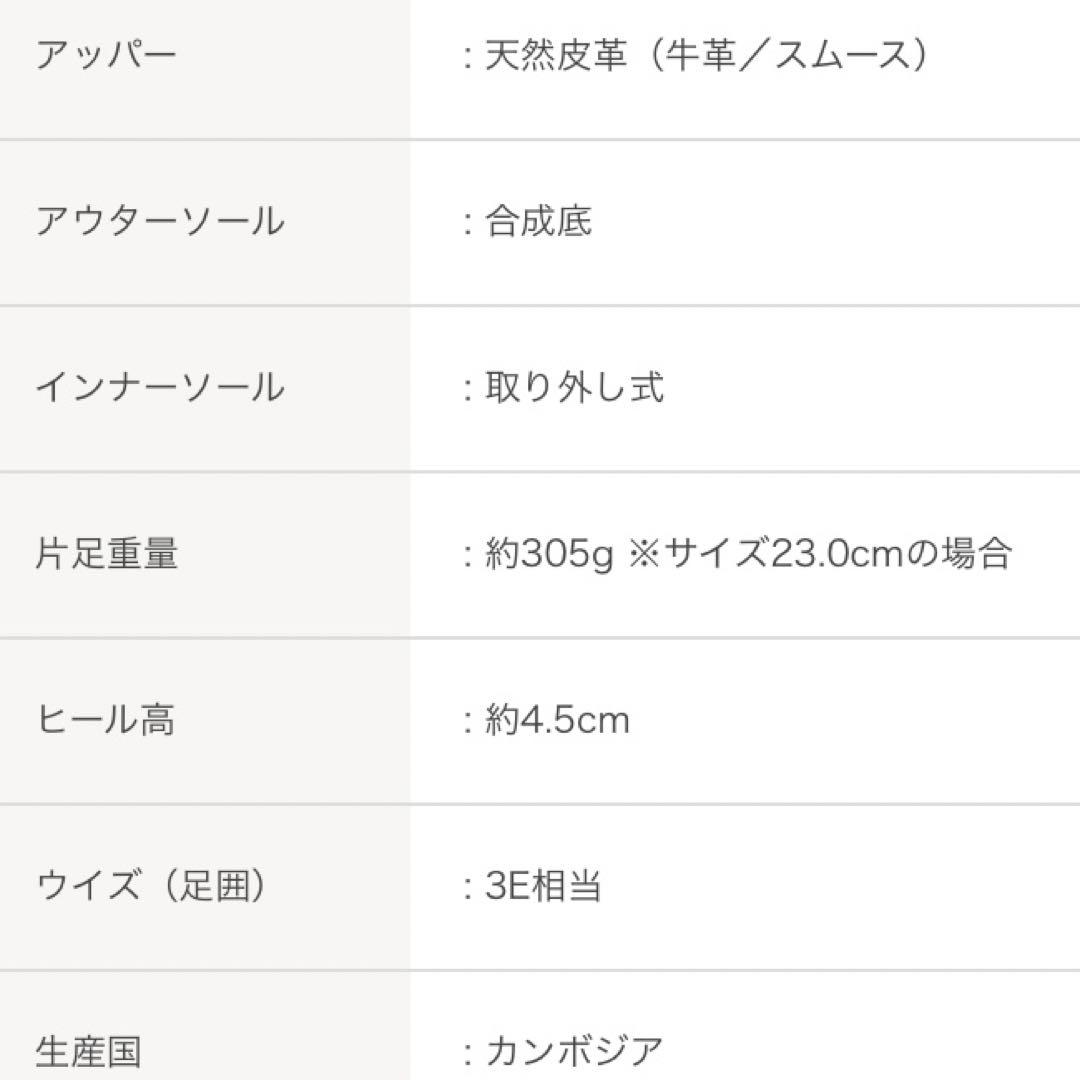The height and width of the screenshot is (1080, 1080).
Task: Click the ※サイズ23.0cmの場合 note text
Action: pos(820,553)
